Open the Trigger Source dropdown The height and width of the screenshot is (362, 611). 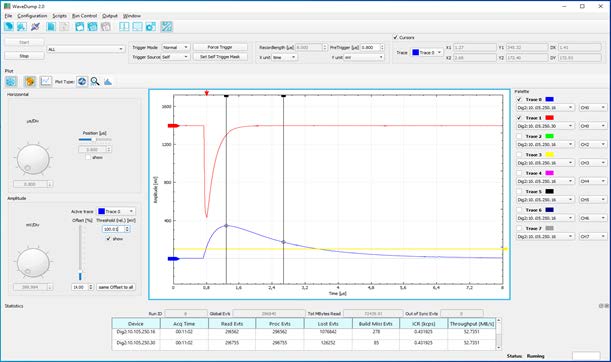(176, 57)
